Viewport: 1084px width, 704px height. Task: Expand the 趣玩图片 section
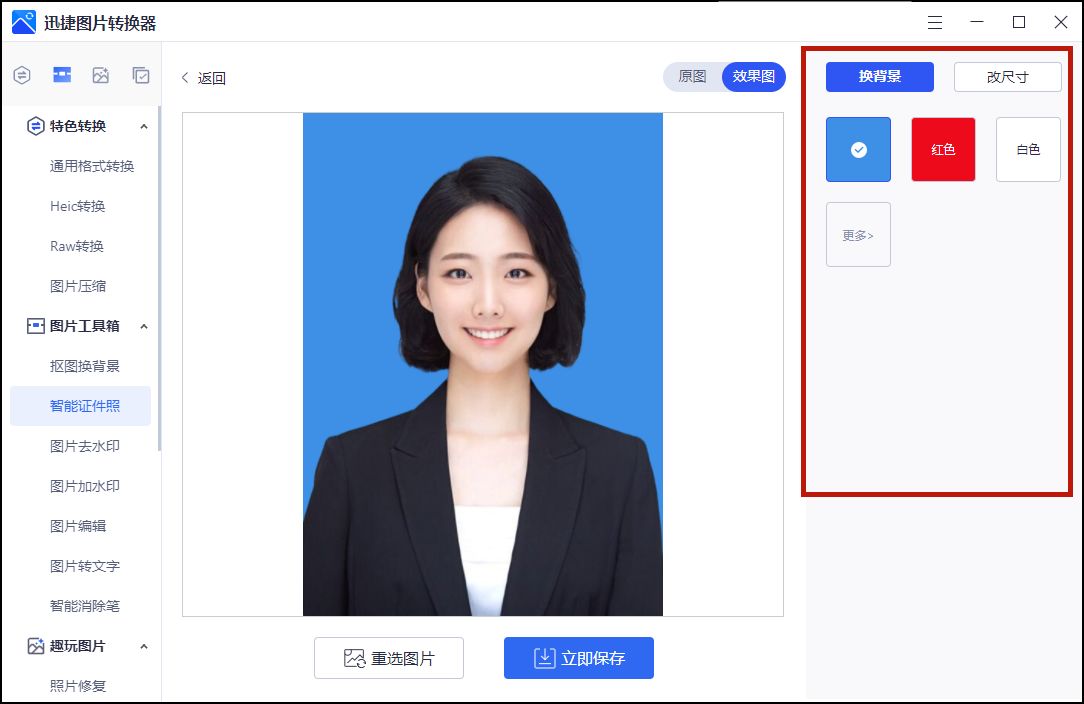click(x=144, y=646)
